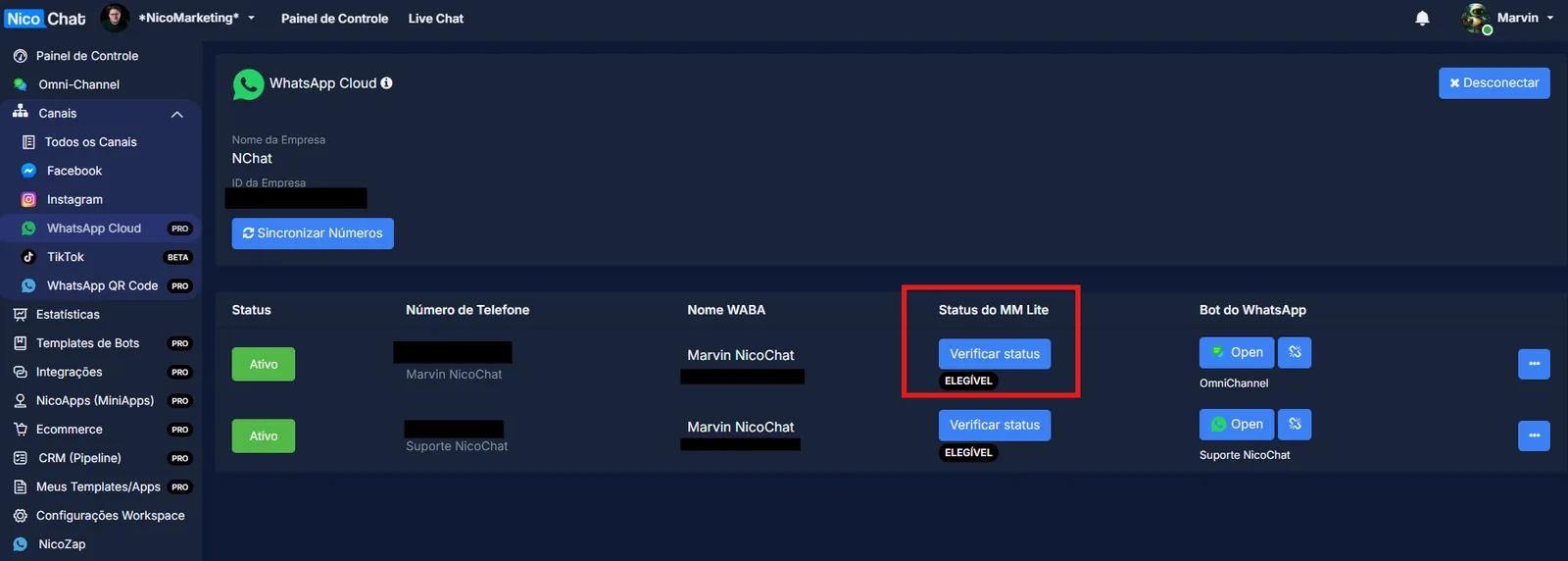Click Sincronizar Números button

313,233
